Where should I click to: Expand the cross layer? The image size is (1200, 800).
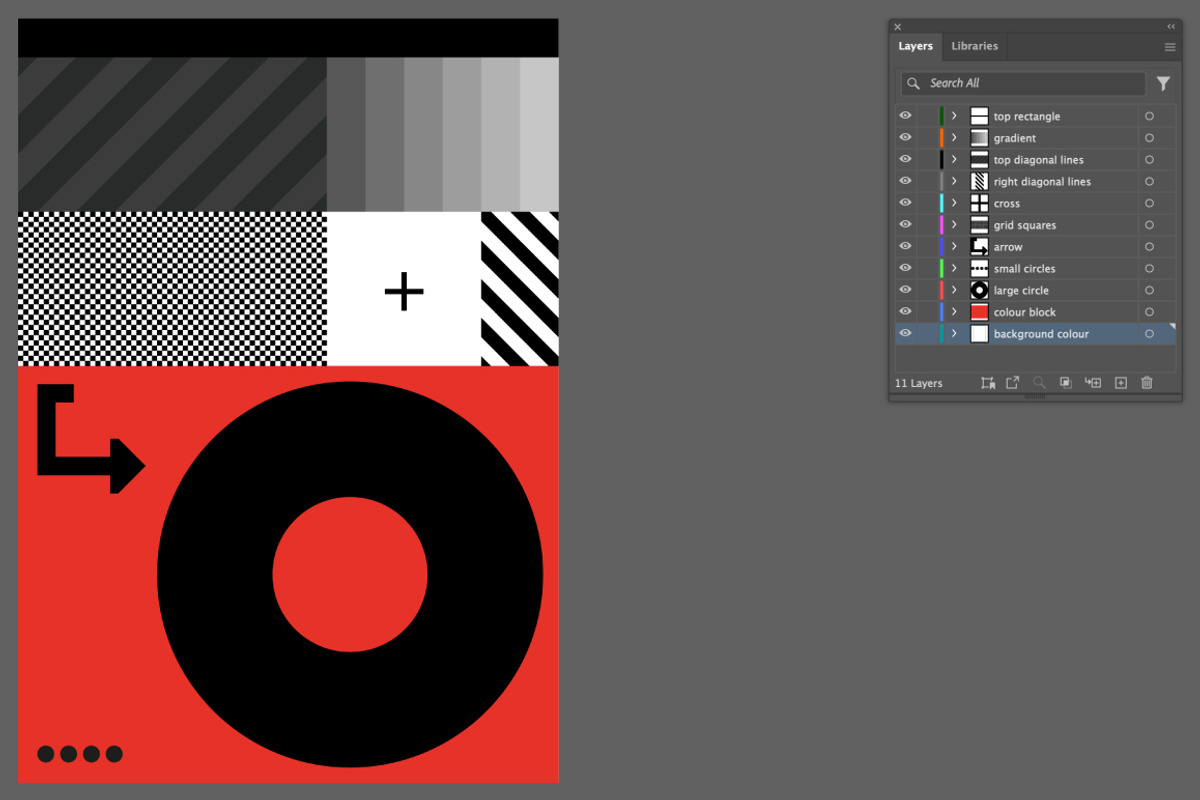coord(954,203)
